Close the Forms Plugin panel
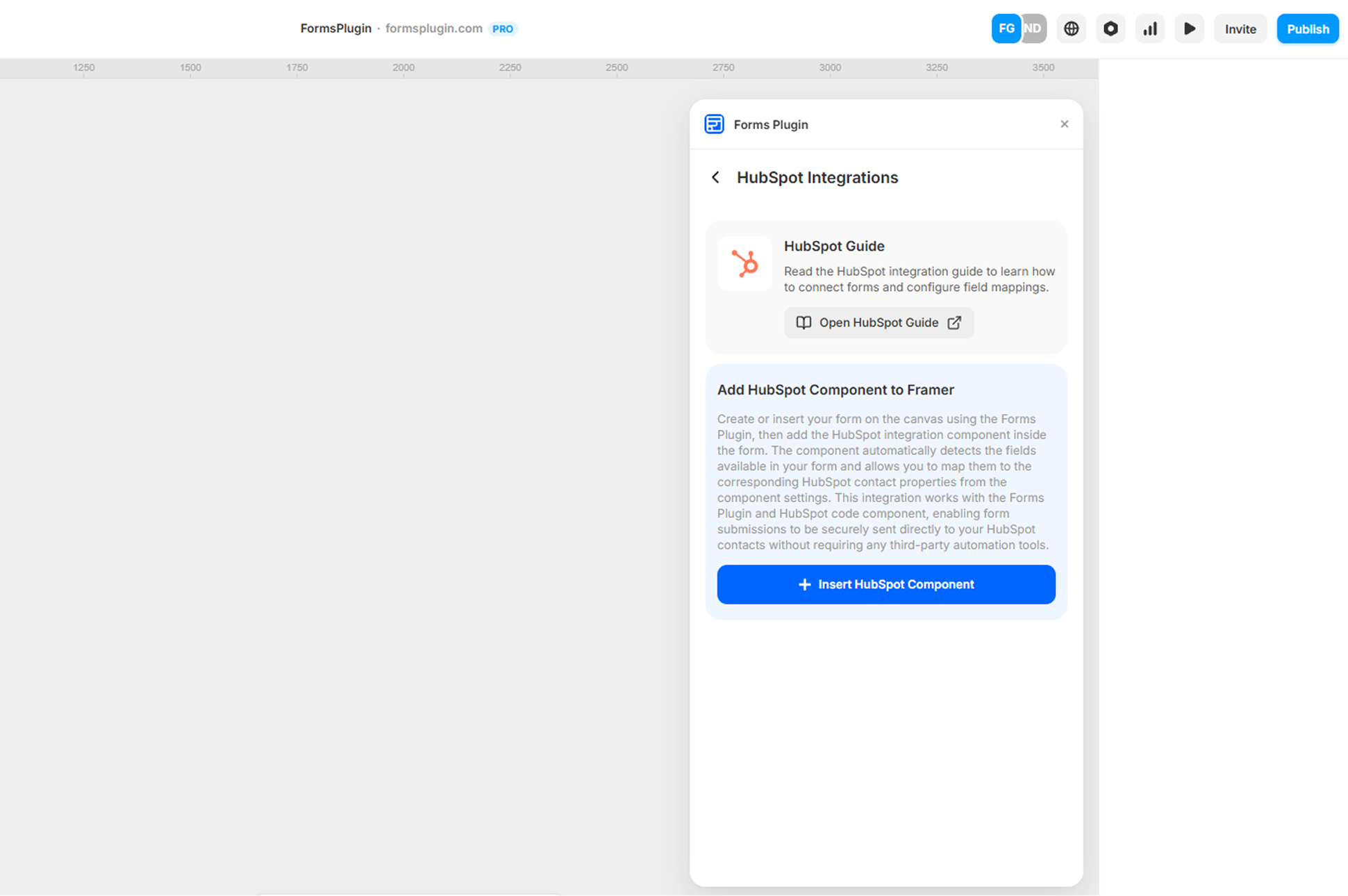1348x896 pixels. pos(1064,124)
